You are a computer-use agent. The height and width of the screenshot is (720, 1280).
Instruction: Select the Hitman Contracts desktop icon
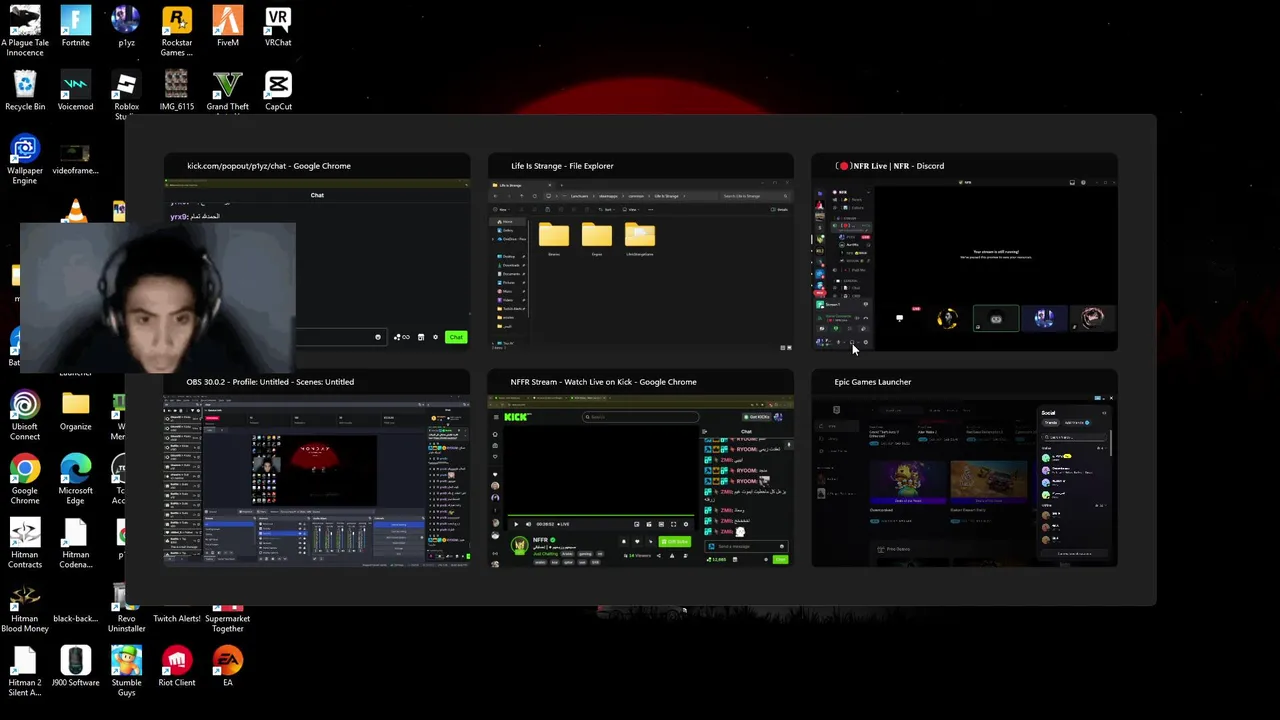tap(25, 543)
